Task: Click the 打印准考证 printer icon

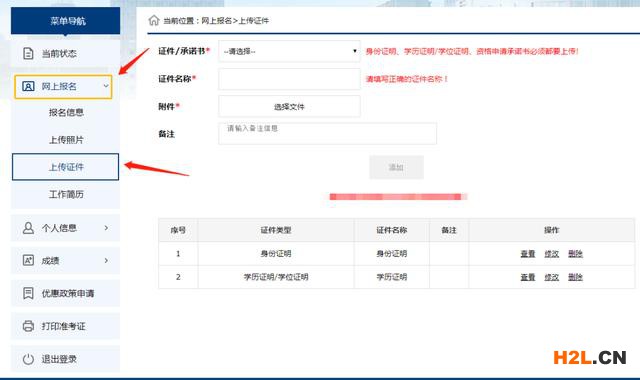Action: point(28,326)
